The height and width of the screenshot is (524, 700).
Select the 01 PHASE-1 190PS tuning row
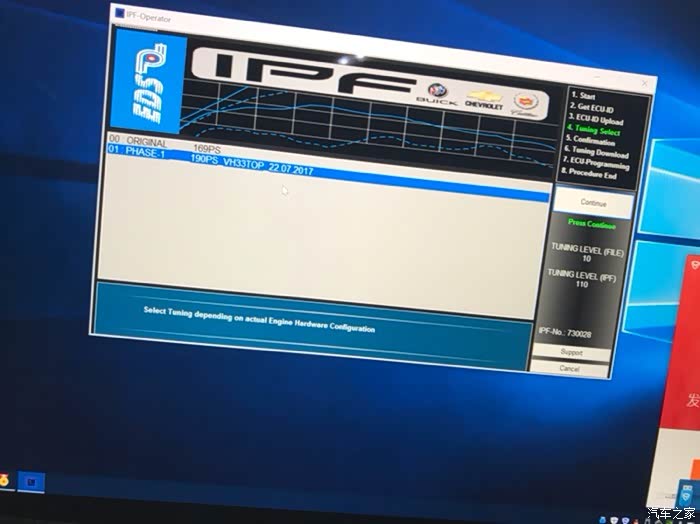coord(328,174)
